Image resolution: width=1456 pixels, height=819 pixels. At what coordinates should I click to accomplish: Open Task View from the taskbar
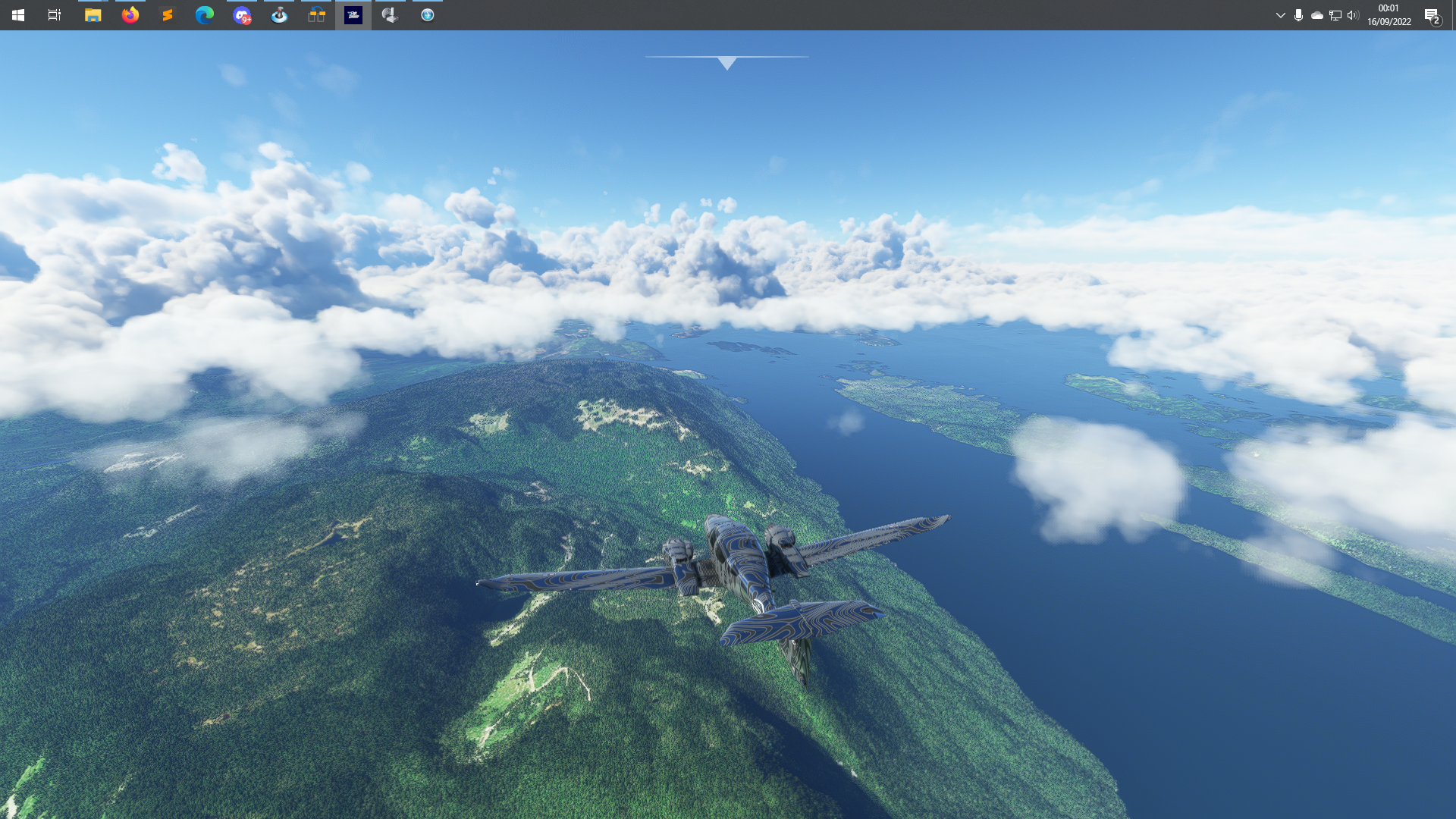coord(55,15)
